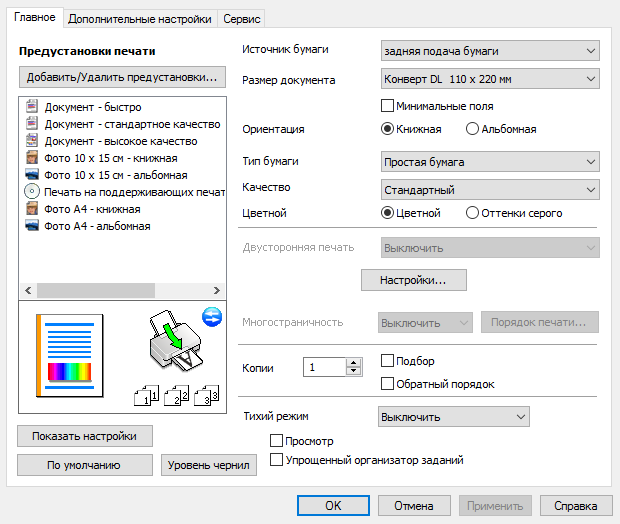
Task: Click the 'Документ - быстро' preset icon
Action: (32, 106)
